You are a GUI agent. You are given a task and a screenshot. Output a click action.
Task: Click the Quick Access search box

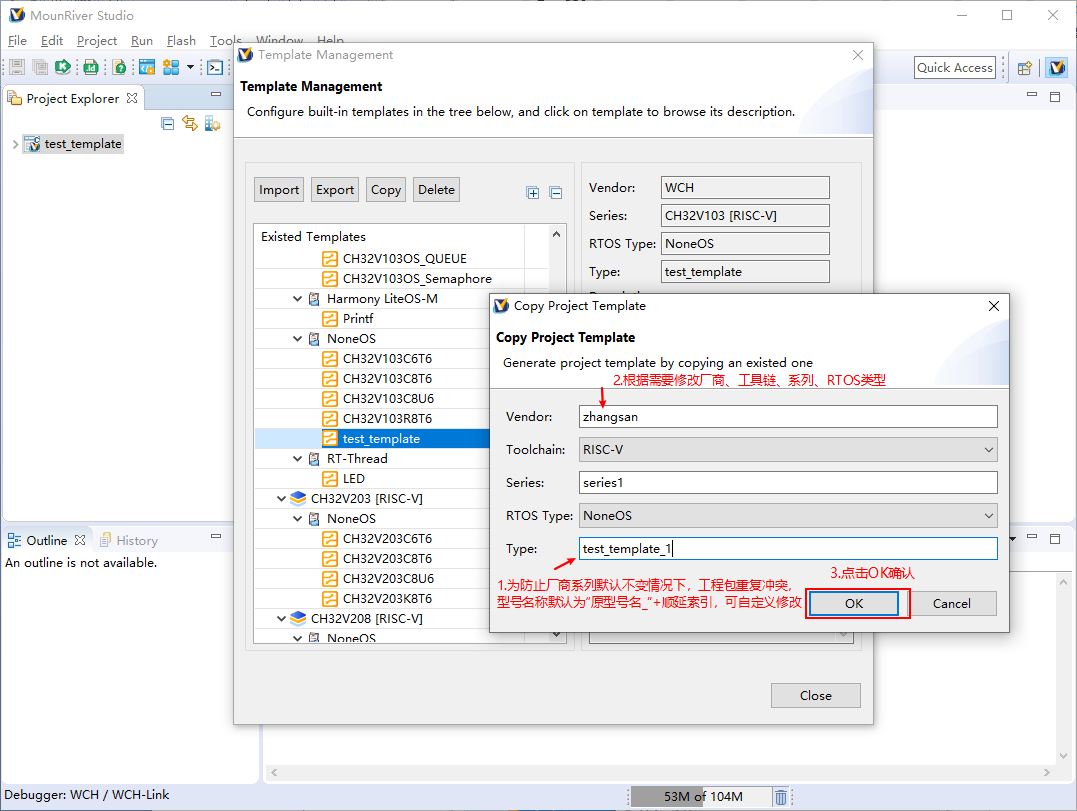click(x=955, y=67)
